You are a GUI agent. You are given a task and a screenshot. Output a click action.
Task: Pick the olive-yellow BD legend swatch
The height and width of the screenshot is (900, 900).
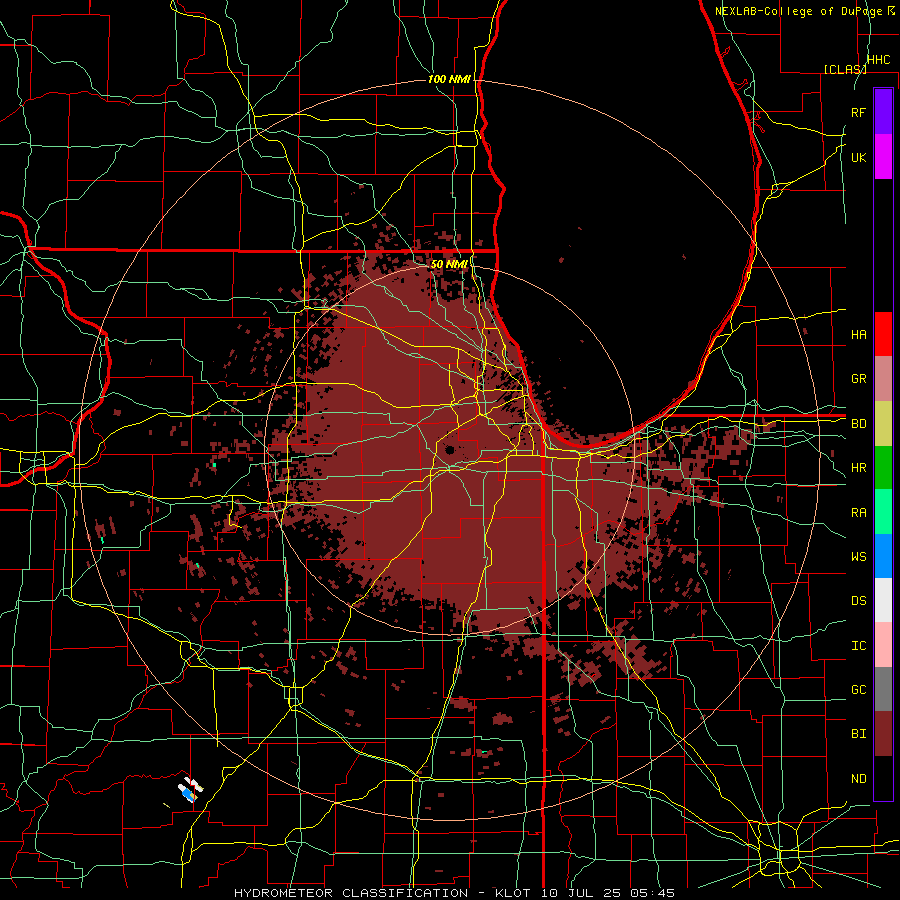883,424
